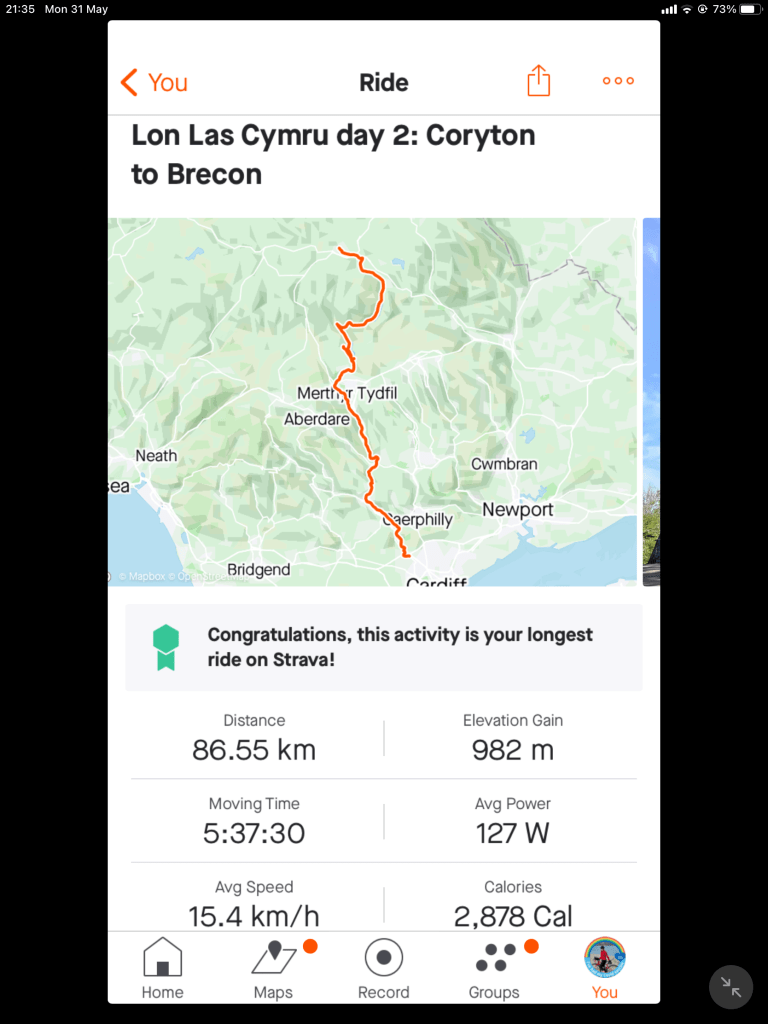
Task: Open the ride route map
Action: point(372,401)
